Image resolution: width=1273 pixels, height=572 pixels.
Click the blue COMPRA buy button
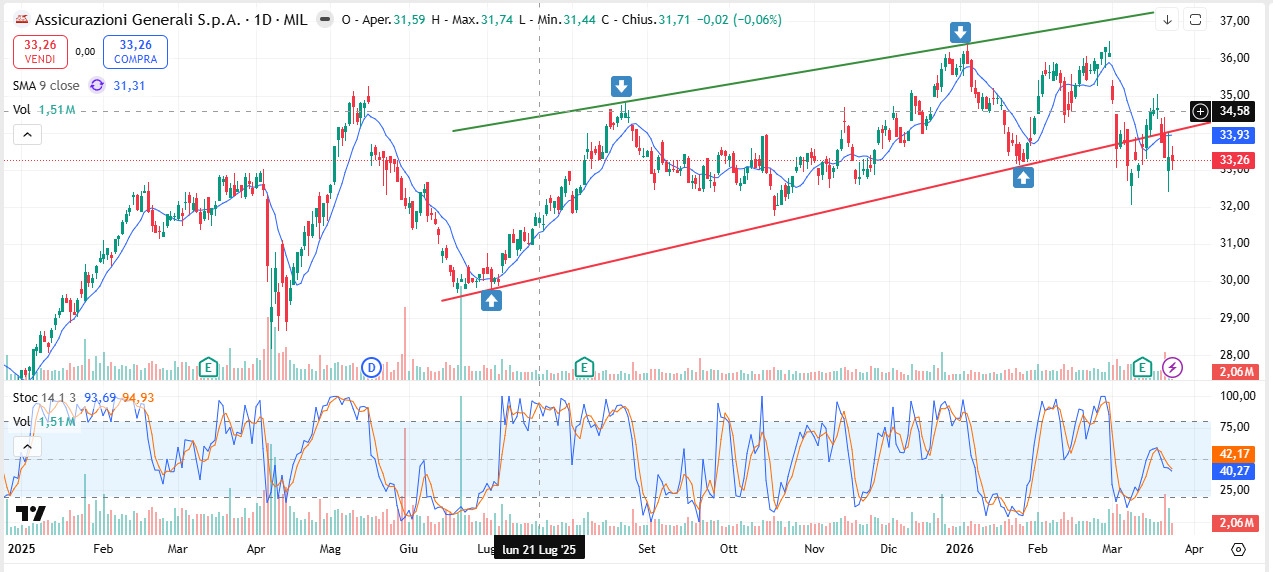tap(135, 51)
